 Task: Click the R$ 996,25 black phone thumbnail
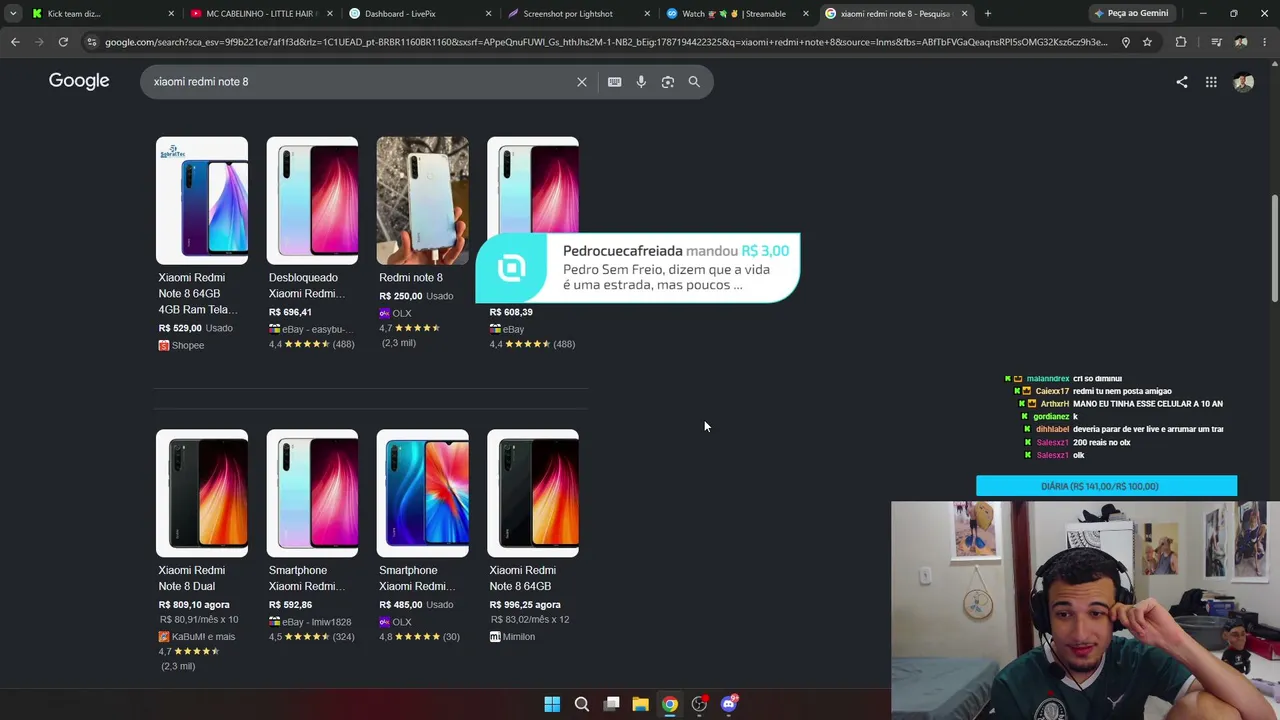point(533,493)
